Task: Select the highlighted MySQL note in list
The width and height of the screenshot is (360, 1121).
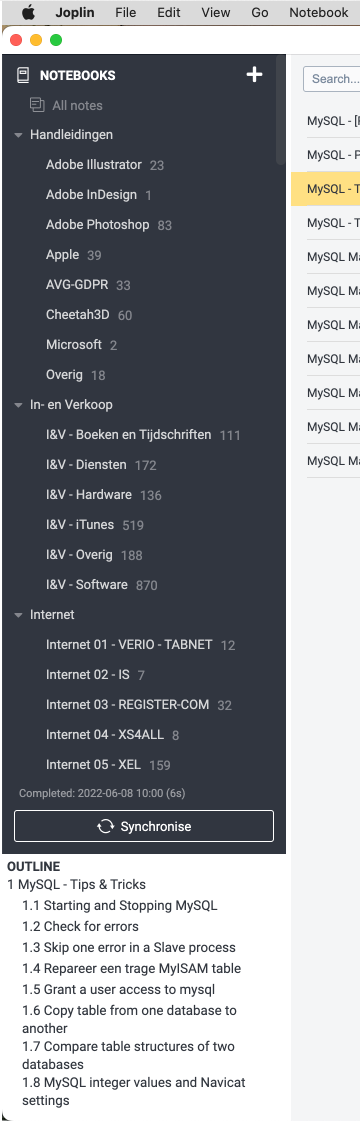Action: point(326,189)
